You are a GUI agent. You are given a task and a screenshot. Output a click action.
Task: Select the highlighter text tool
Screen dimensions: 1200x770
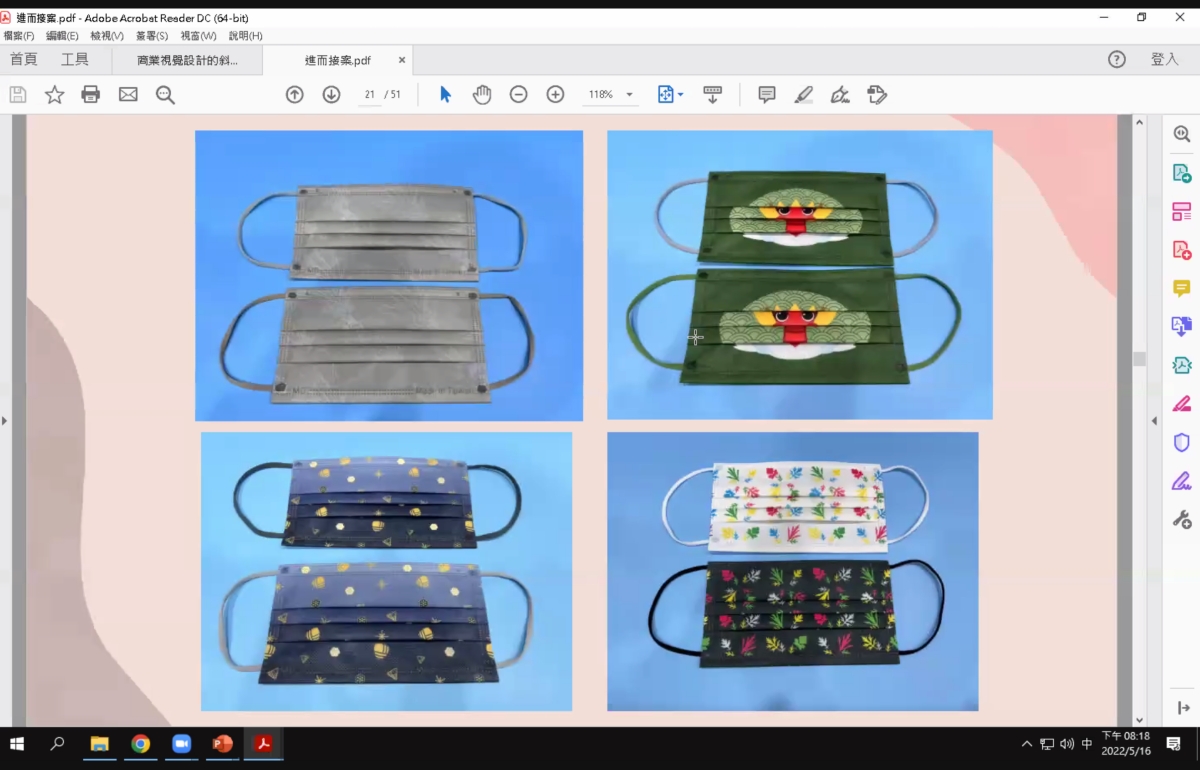tap(803, 95)
